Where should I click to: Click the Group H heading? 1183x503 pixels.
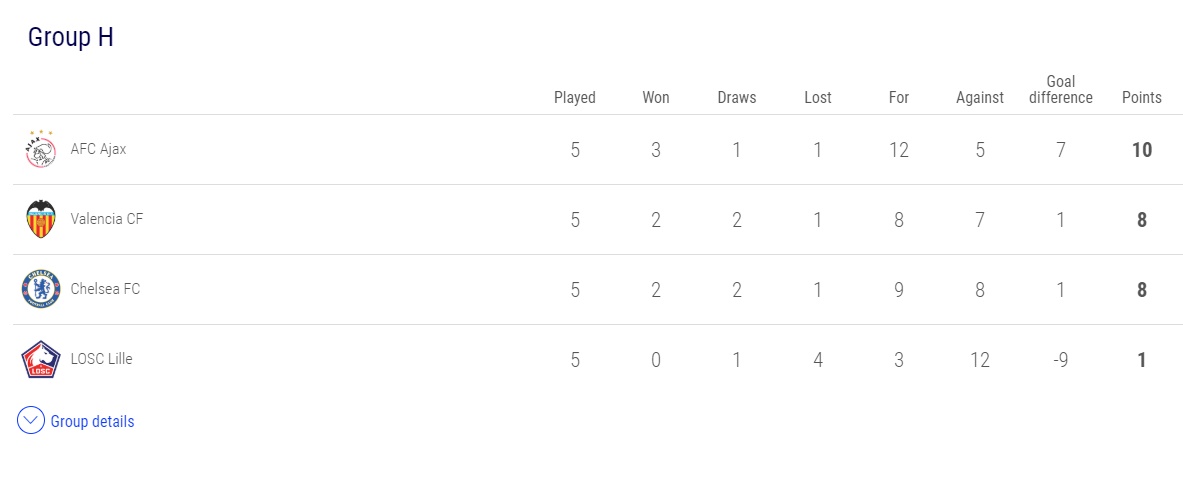71,37
